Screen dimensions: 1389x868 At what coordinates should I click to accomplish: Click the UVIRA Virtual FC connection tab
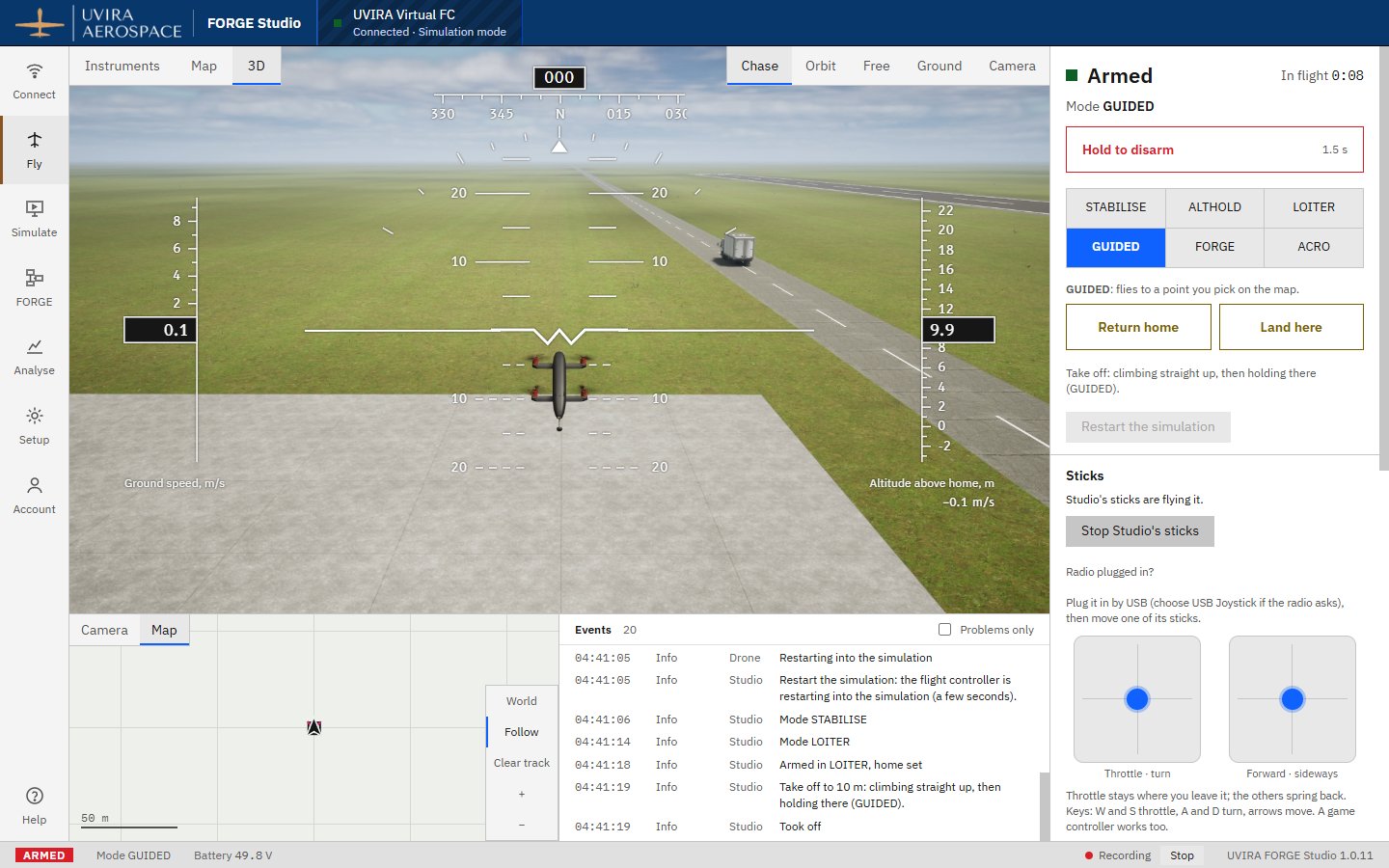click(420, 23)
